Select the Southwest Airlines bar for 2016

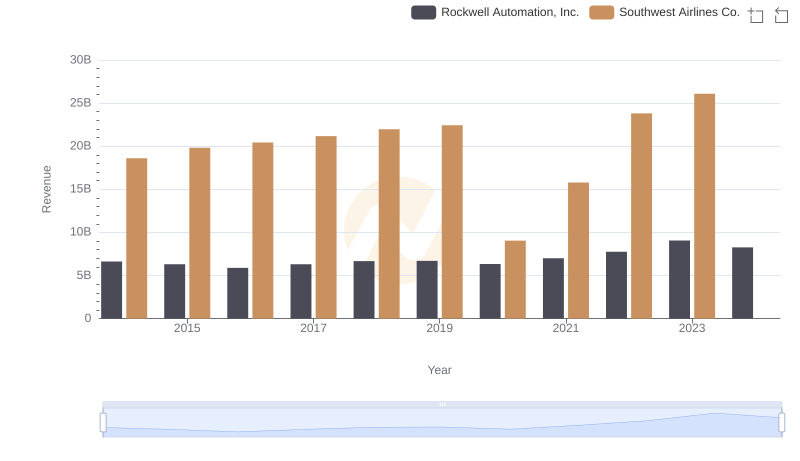(x=263, y=230)
